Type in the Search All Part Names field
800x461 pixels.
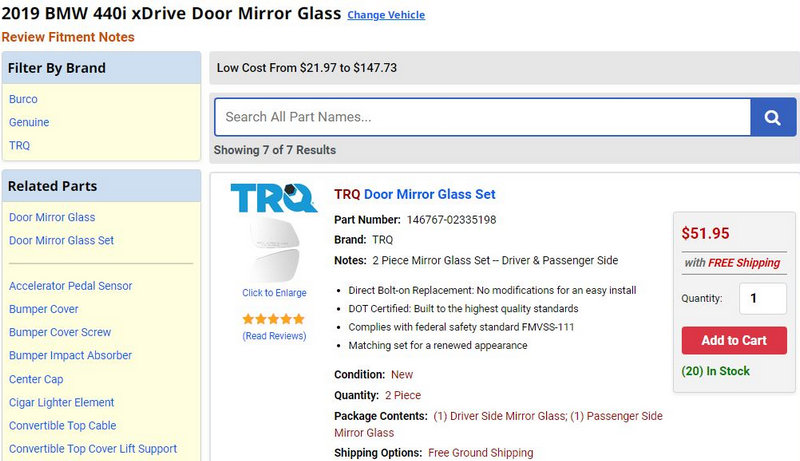(482, 117)
